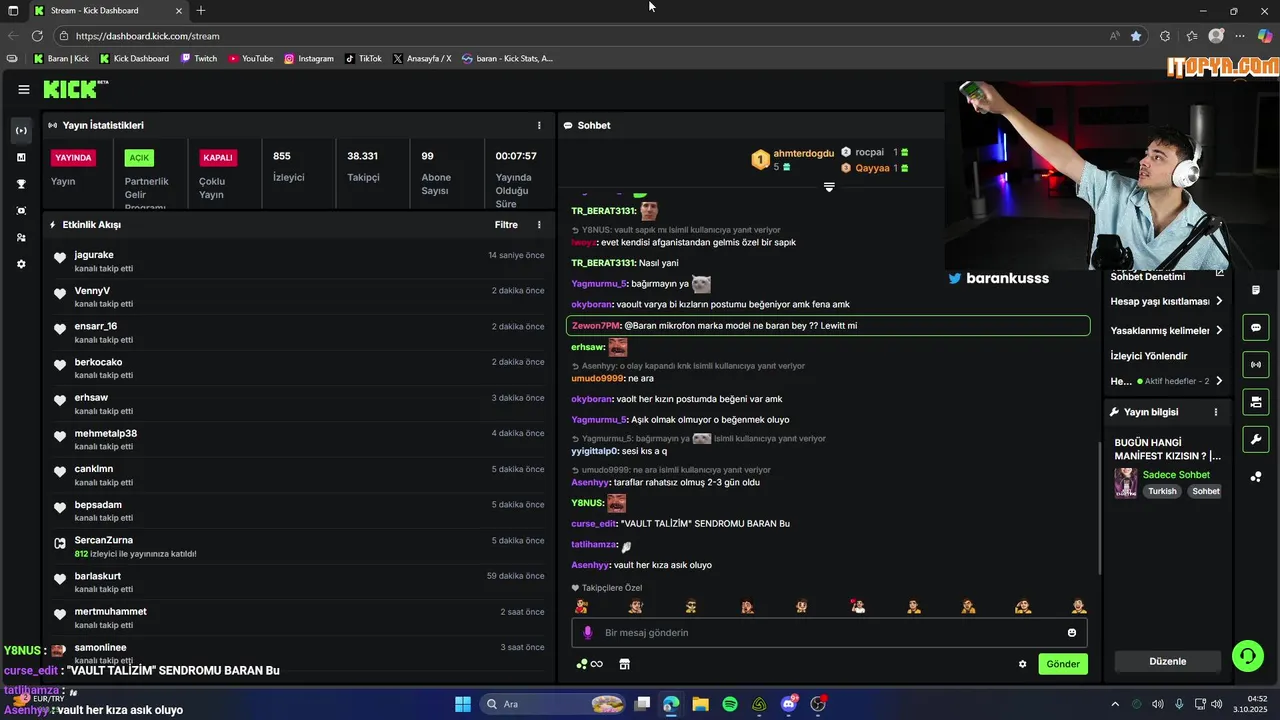The width and height of the screenshot is (1280, 720).
Task: Open Windows Start menu
Action: coord(463,704)
